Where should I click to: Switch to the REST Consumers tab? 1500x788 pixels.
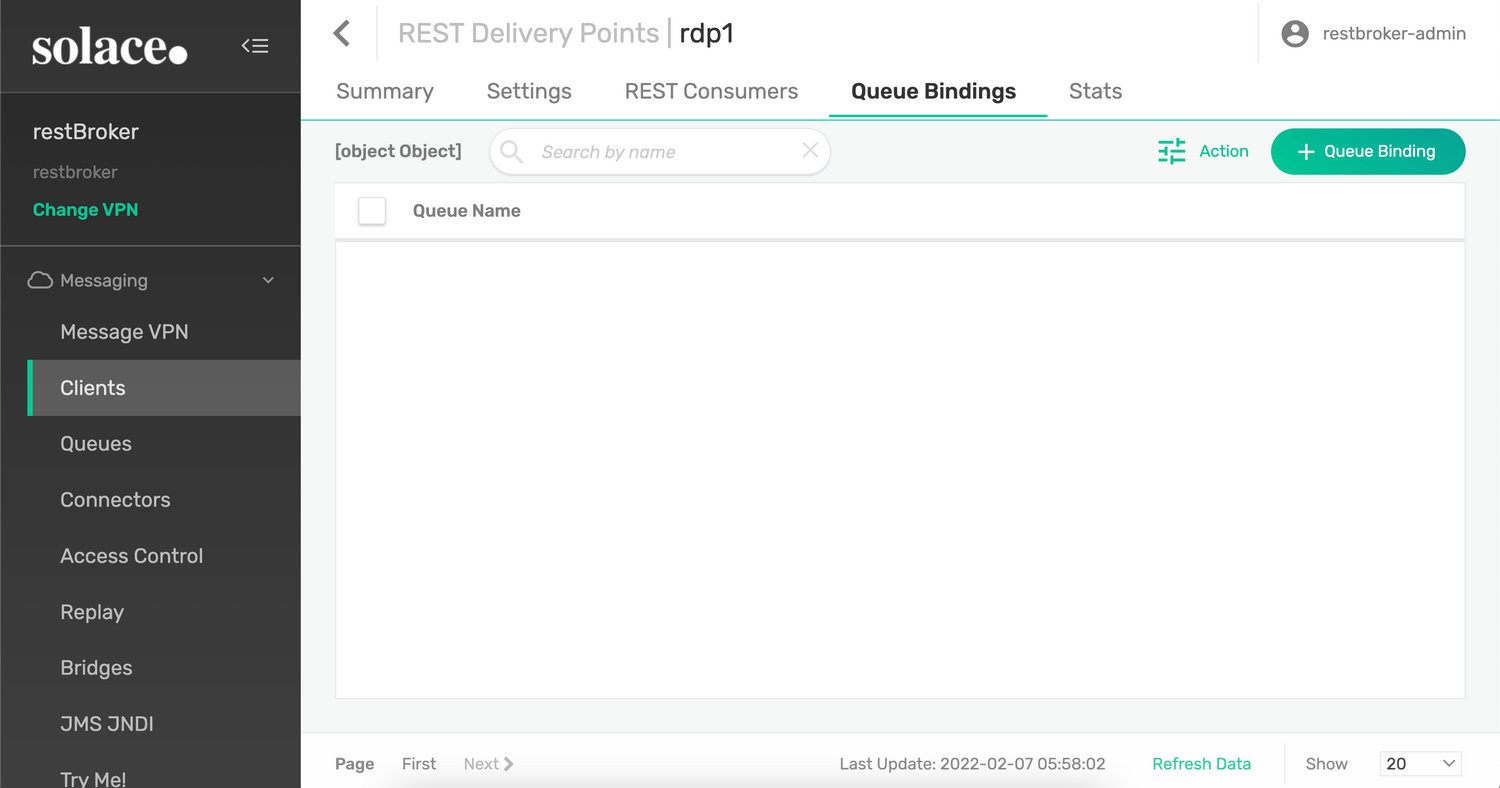[x=711, y=91]
